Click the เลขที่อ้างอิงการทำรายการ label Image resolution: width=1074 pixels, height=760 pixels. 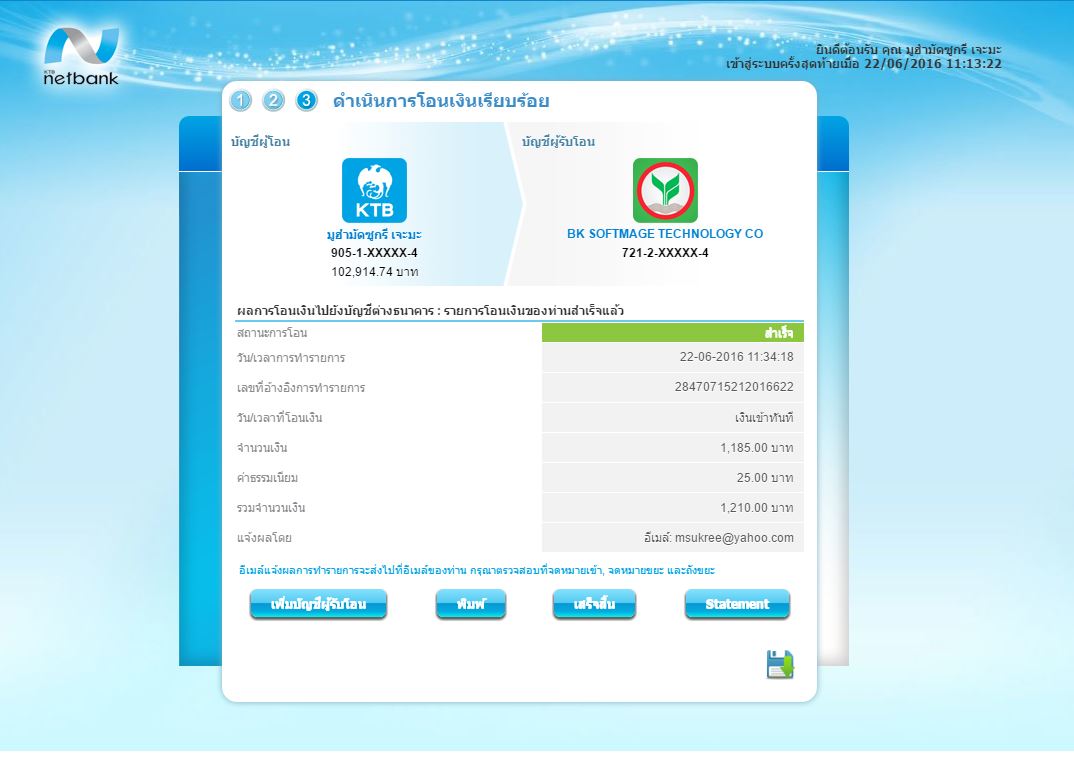pos(301,388)
